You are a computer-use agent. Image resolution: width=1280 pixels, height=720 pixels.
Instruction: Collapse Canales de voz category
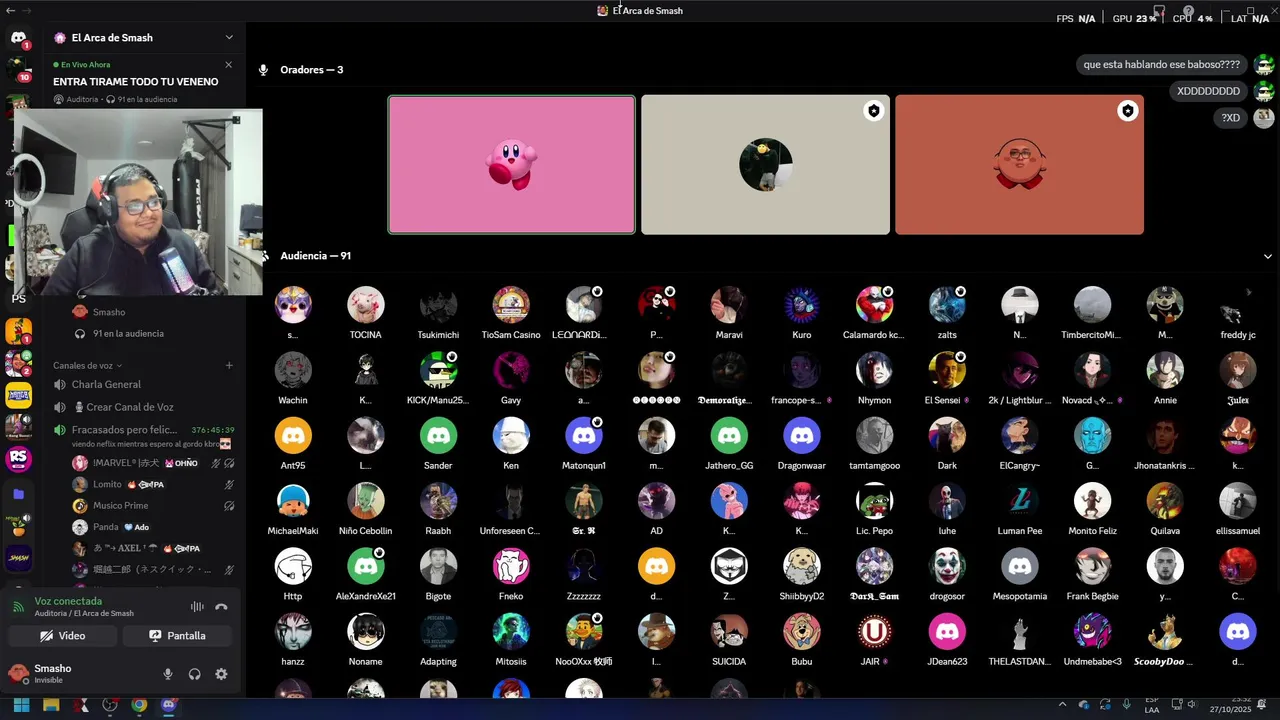click(88, 366)
